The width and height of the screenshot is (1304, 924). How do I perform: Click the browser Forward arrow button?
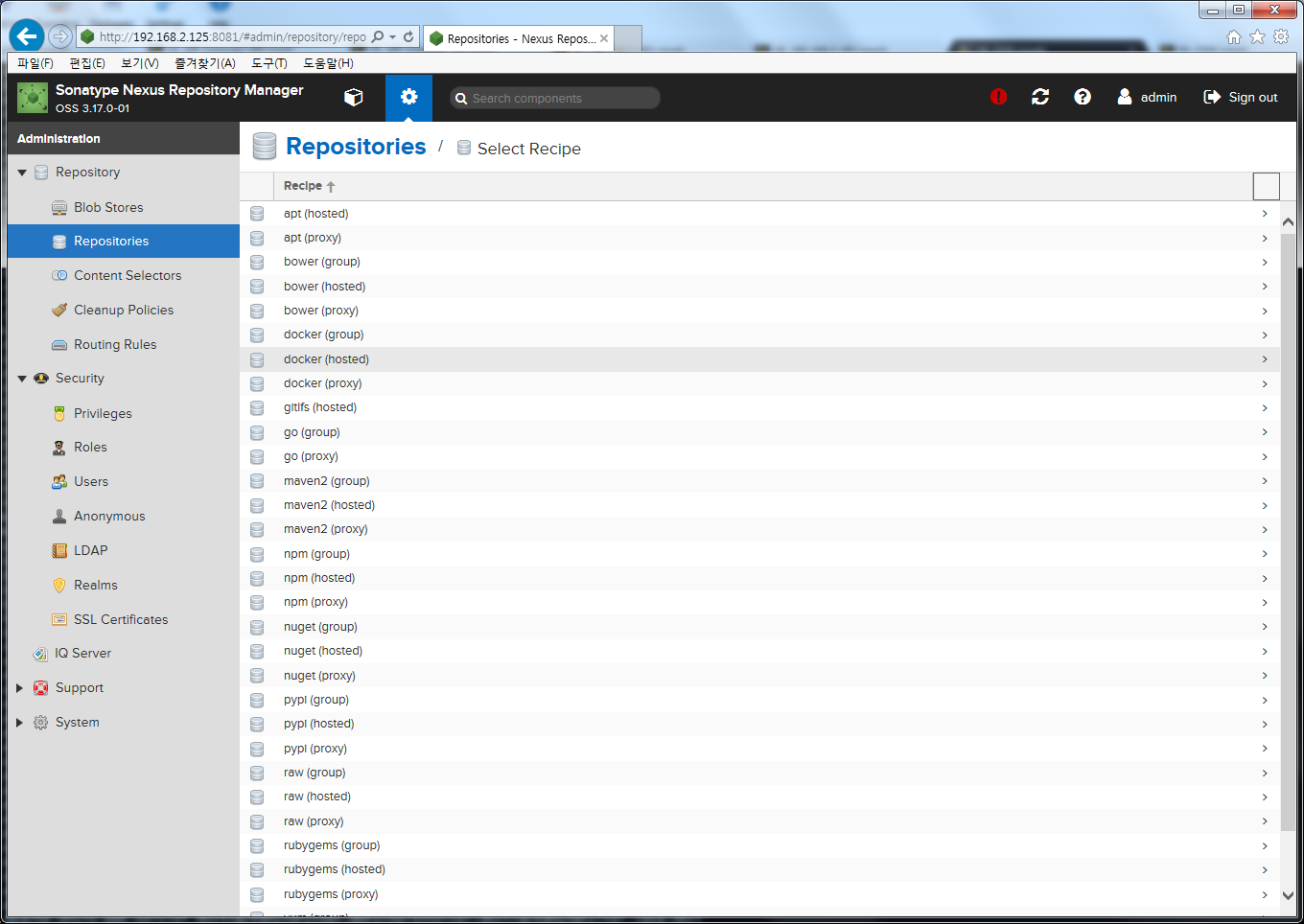(x=60, y=36)
